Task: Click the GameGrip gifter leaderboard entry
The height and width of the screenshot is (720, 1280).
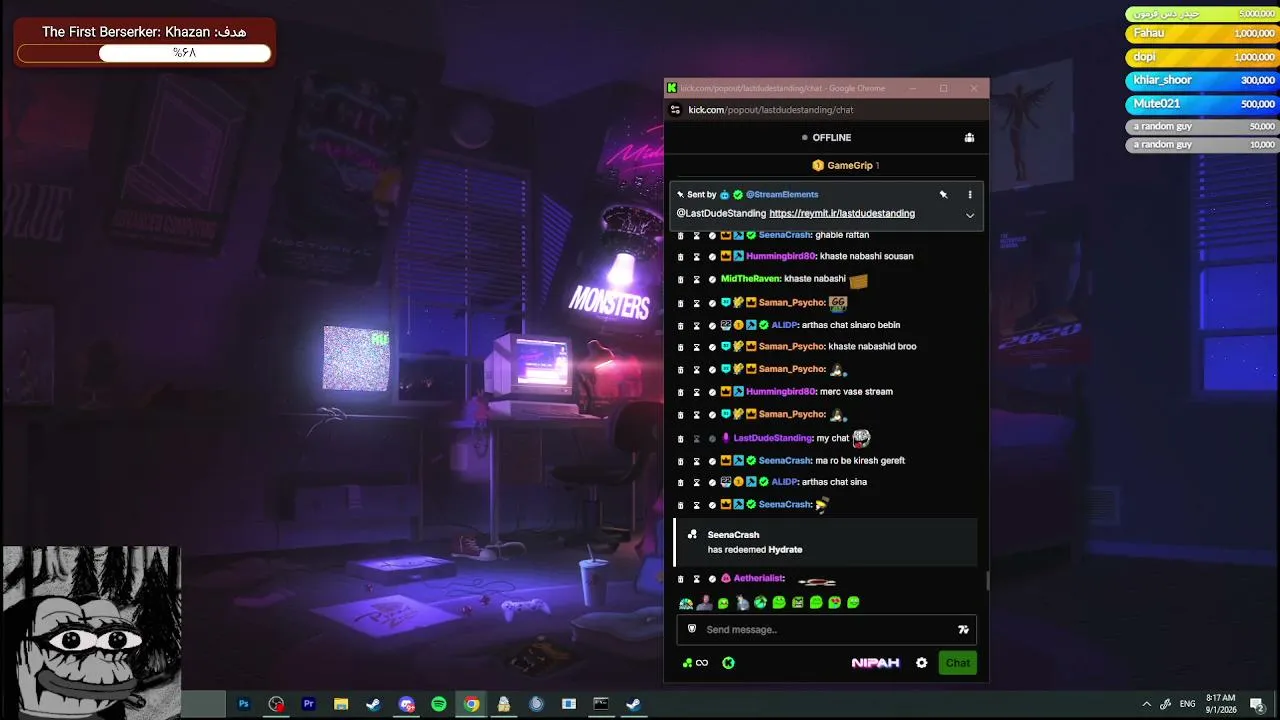Action: pyautogui.click(x=846, y=165)
